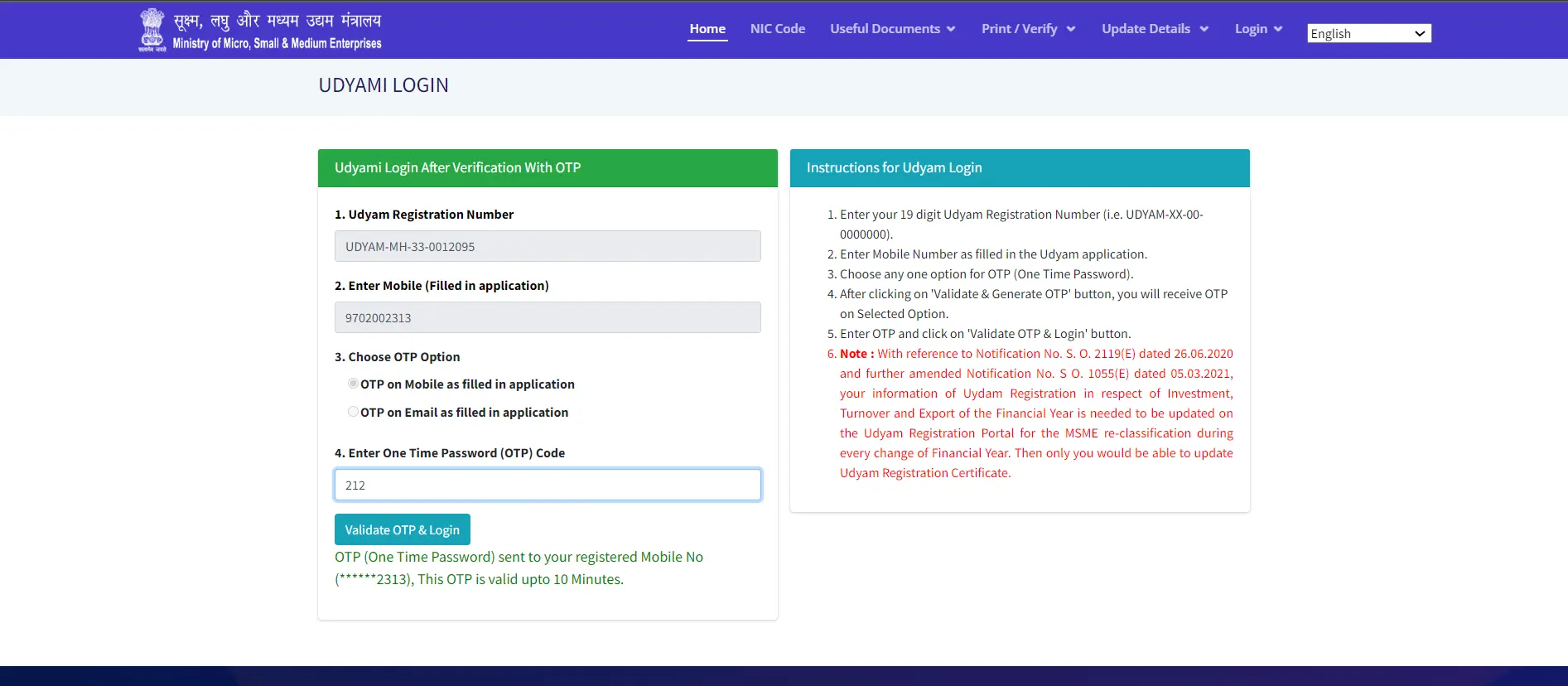Open the Home menu item
The width and height of the screenshot is (1568, 686).
(x=707, y=29)
